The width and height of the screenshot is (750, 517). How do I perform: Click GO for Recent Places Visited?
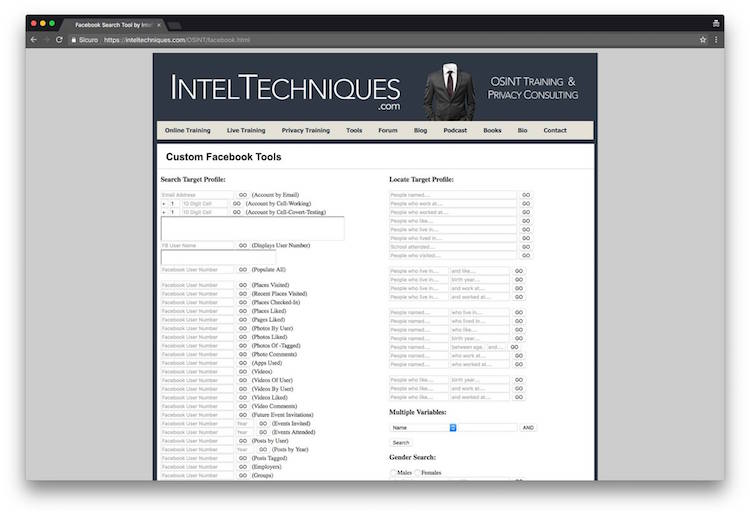tap(243, 294)
